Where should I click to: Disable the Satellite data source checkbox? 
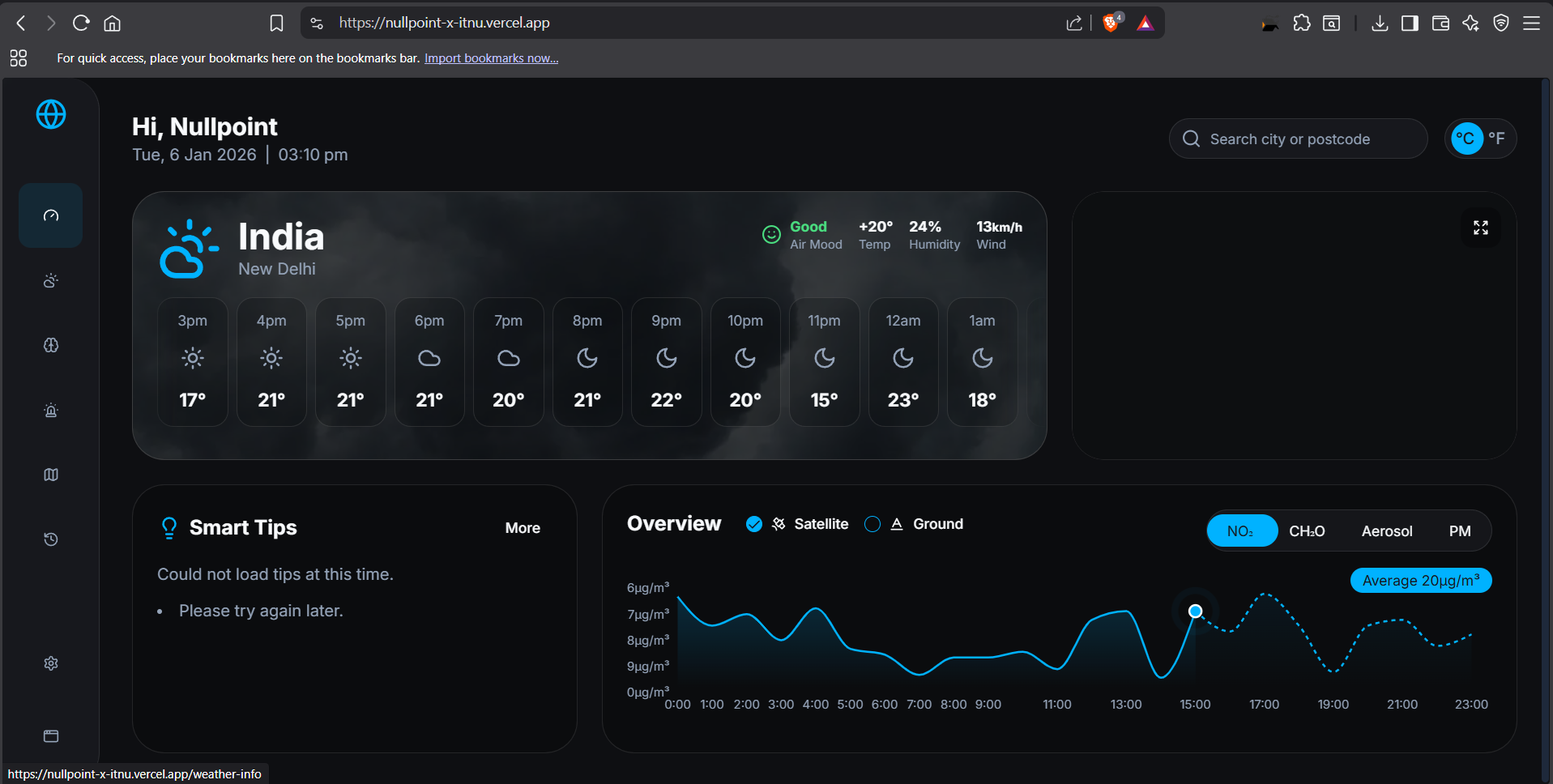[x=754, y=524]
